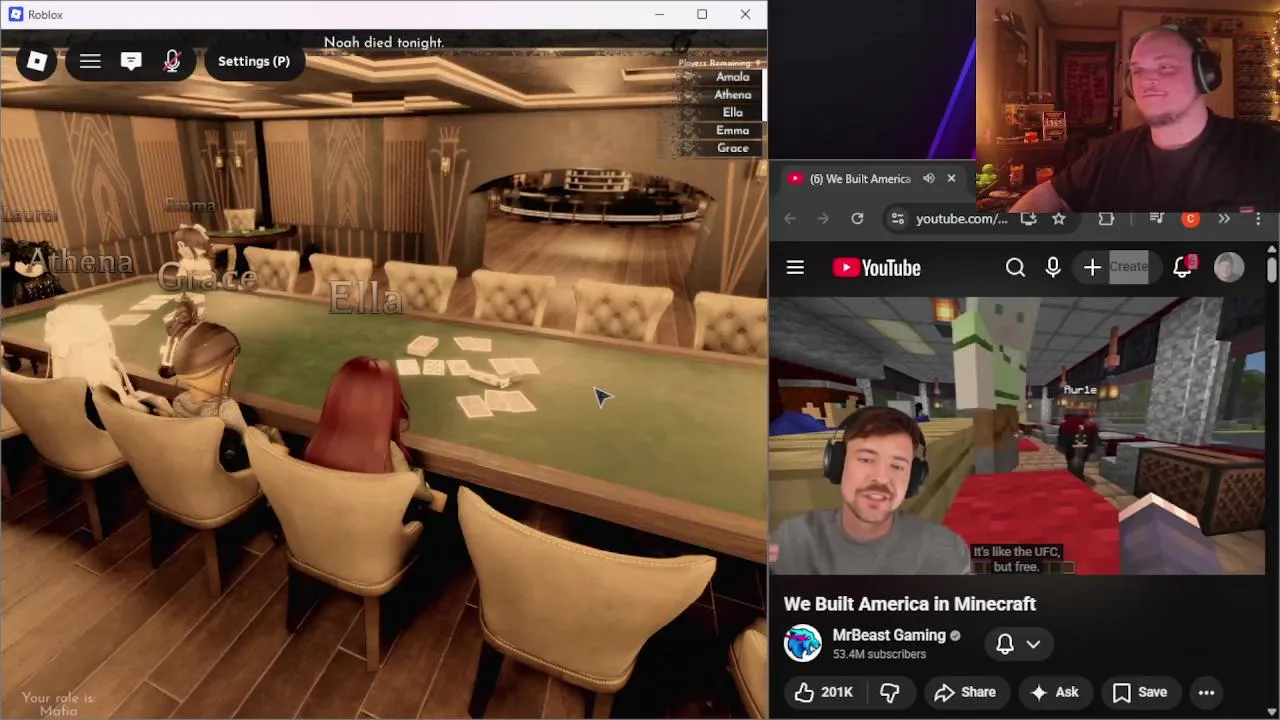Share the YouTube video

965,692
